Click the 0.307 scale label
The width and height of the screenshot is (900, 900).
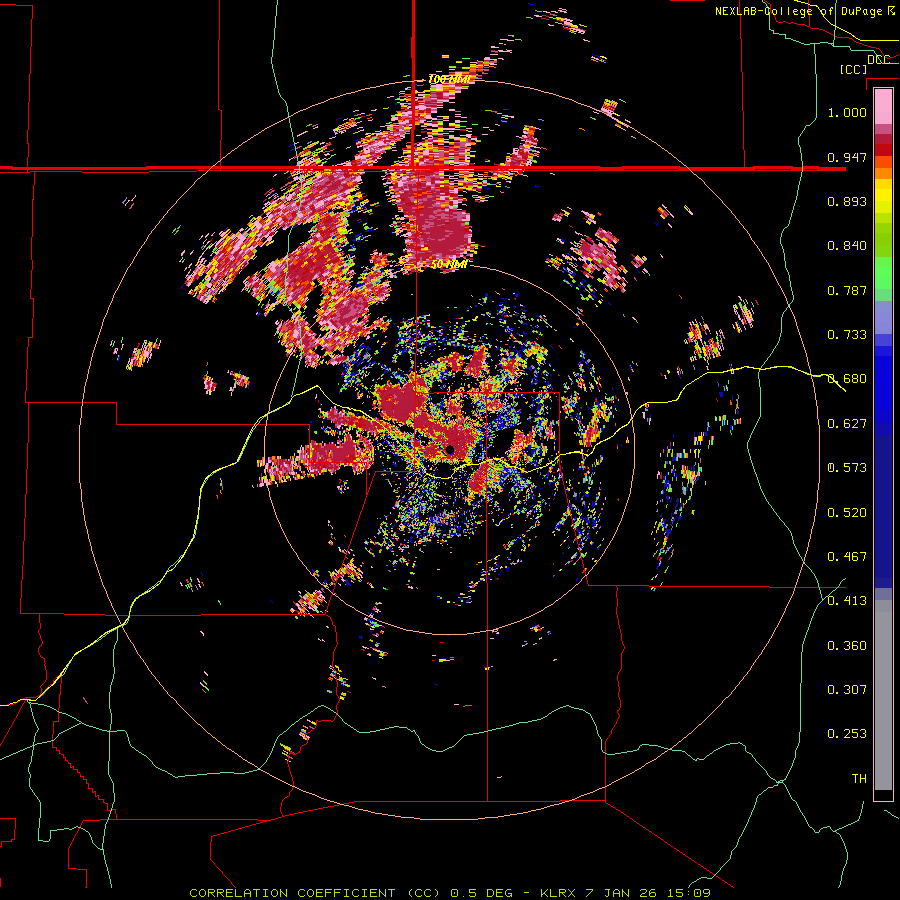847,690
